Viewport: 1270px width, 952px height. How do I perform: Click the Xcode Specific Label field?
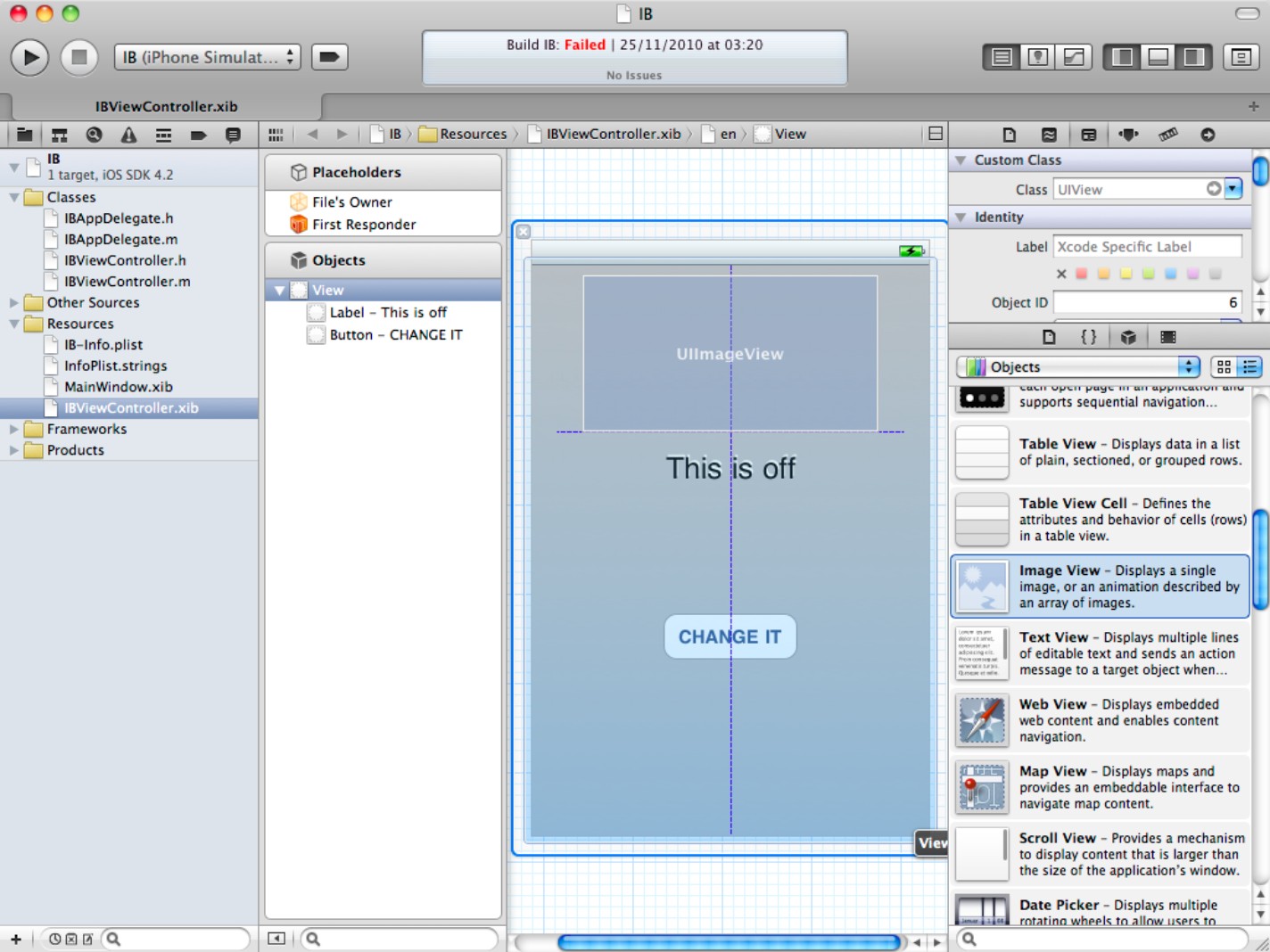point(1147,247)
